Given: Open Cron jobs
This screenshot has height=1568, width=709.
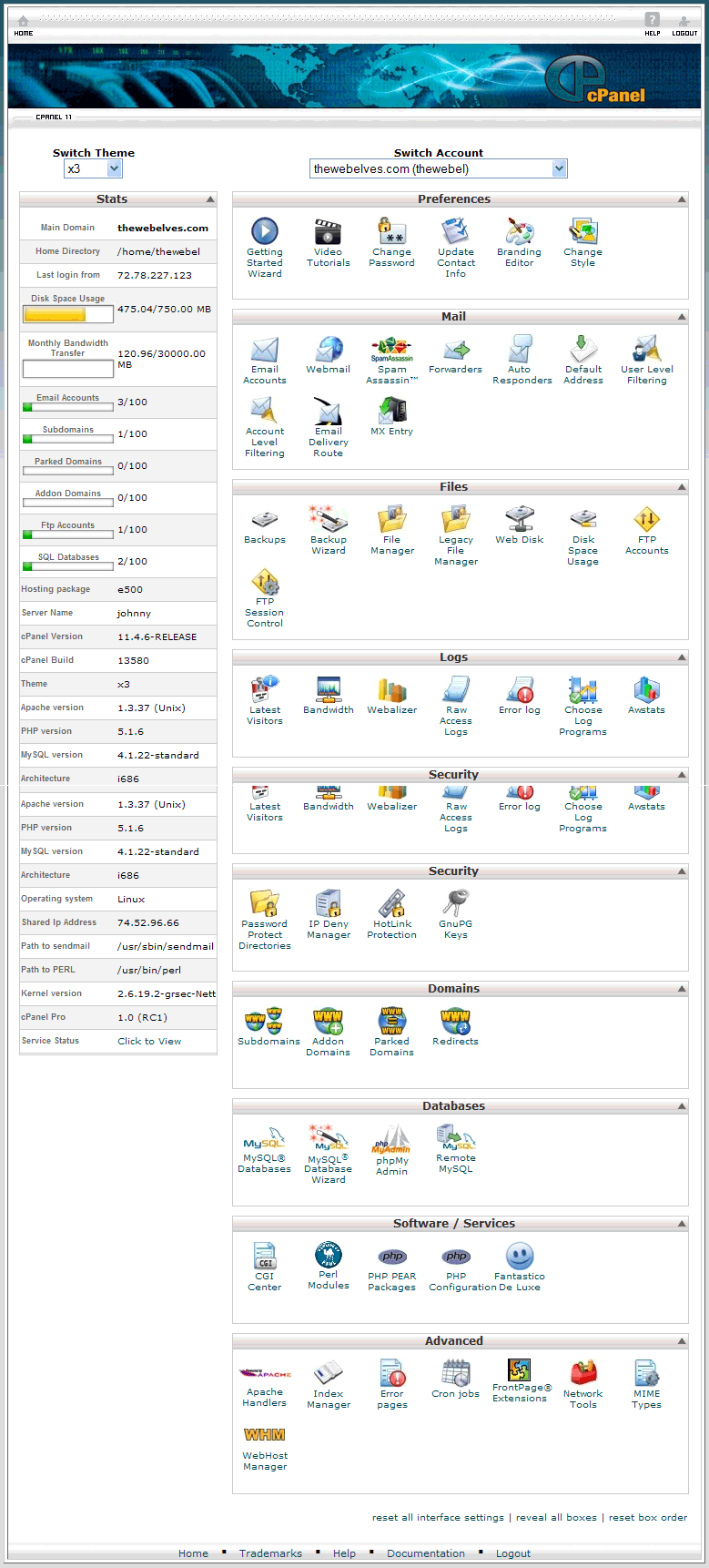Looking at the screenshot, I should tap(456, 1380).
